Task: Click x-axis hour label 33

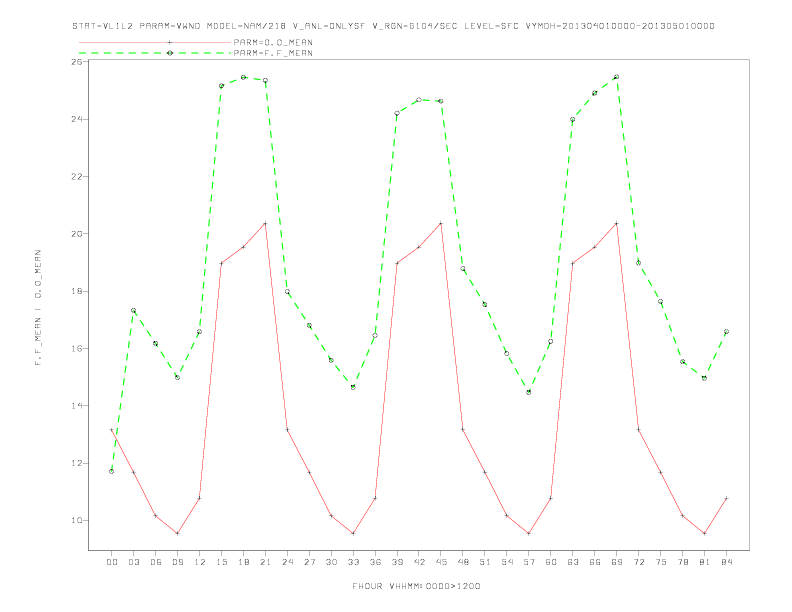Action: tap(353, 562)
